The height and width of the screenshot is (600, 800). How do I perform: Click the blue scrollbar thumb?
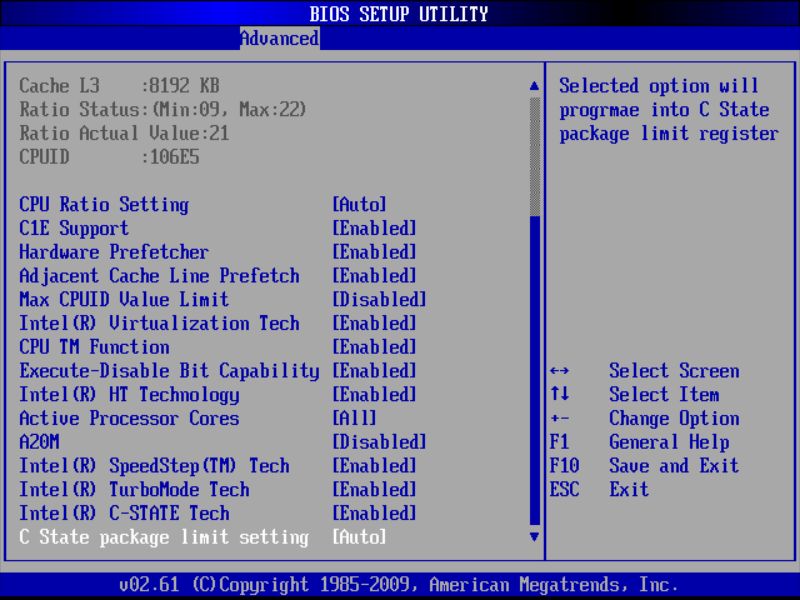point(535,370)
